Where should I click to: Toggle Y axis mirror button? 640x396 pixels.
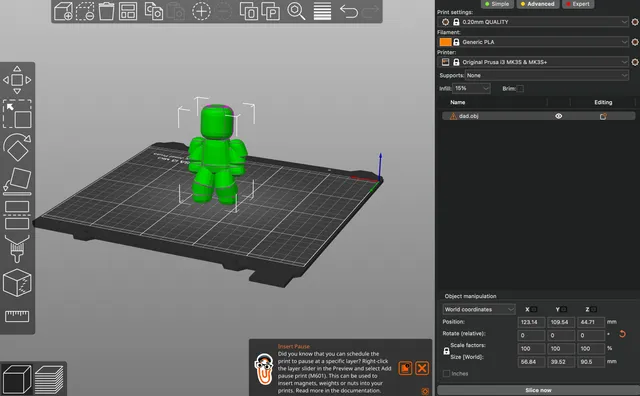pos(564,309)
